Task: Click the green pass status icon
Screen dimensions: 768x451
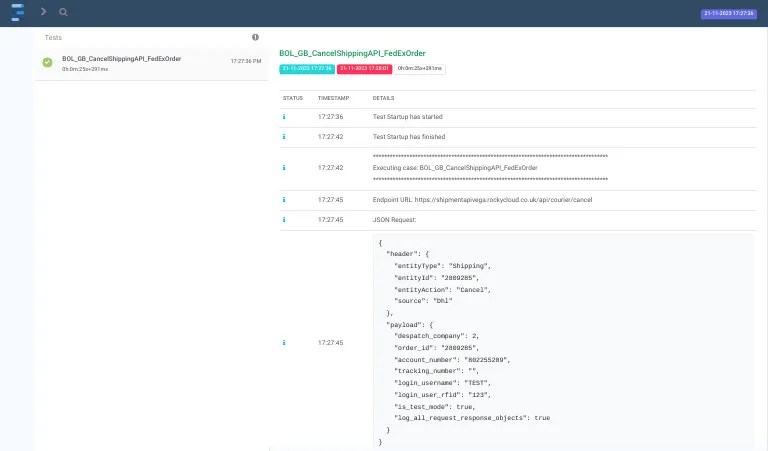Action: coord(48,62)
